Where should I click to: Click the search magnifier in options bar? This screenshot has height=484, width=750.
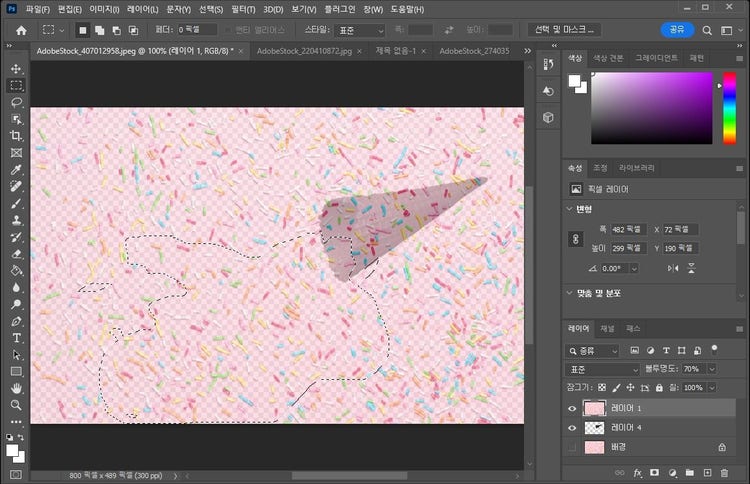click(707, 30)
